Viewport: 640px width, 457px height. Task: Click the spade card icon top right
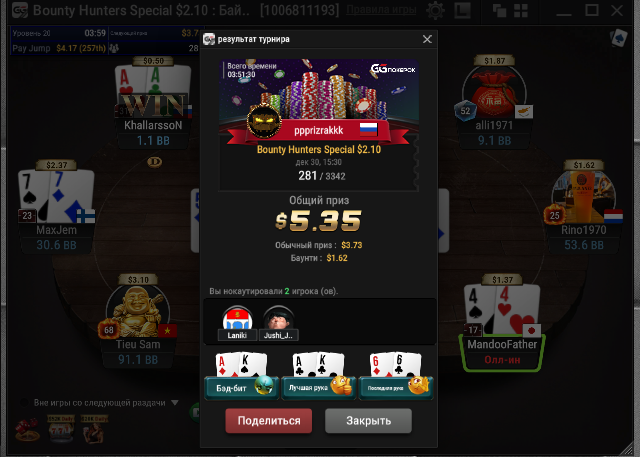(x=618, y=38)
